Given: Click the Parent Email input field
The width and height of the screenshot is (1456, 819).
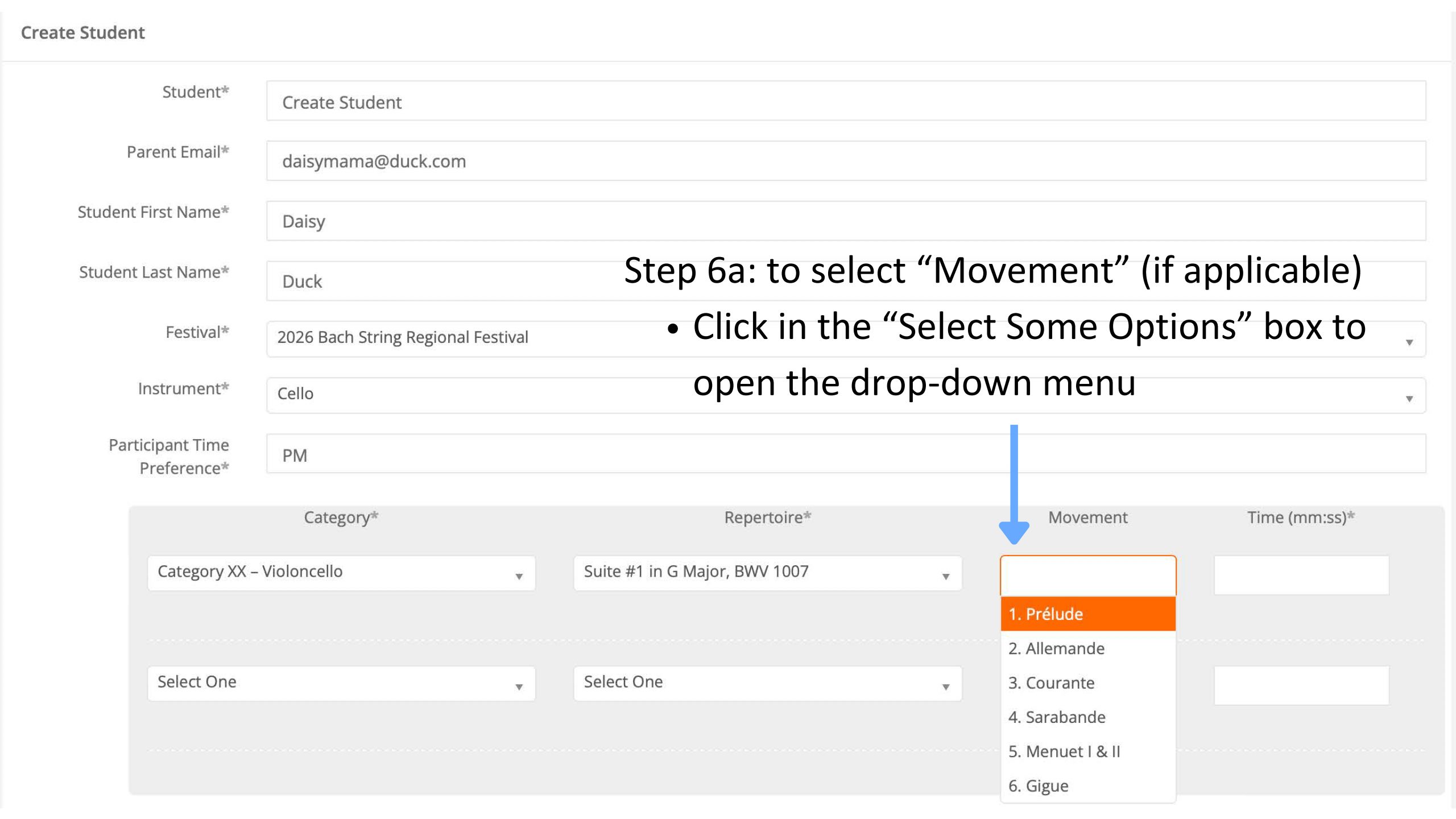Looking at the screenshot, I should [845, 161].
